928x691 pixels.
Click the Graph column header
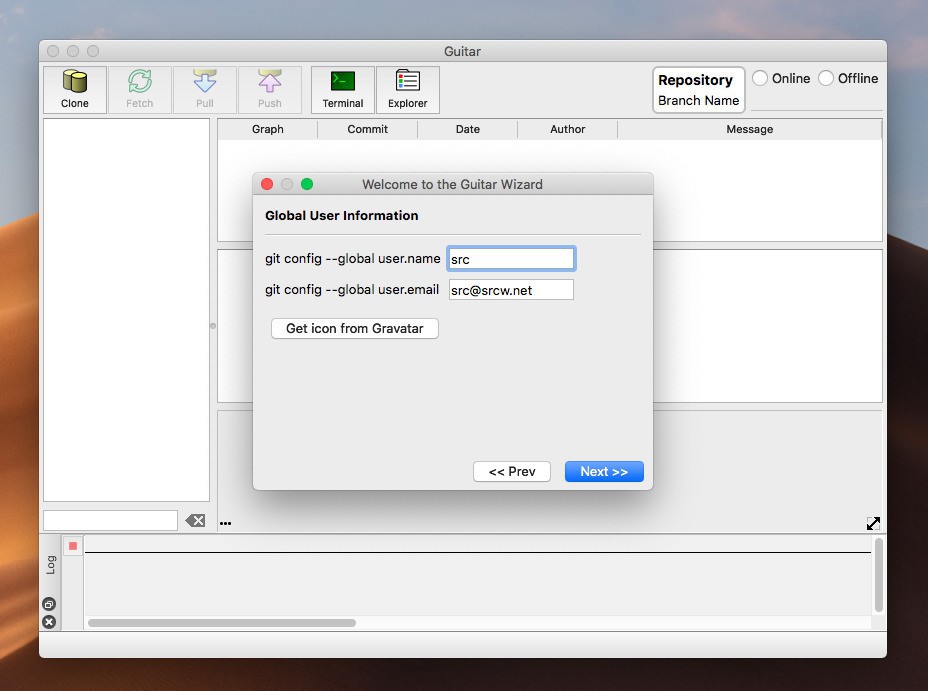tap(268, 129)
